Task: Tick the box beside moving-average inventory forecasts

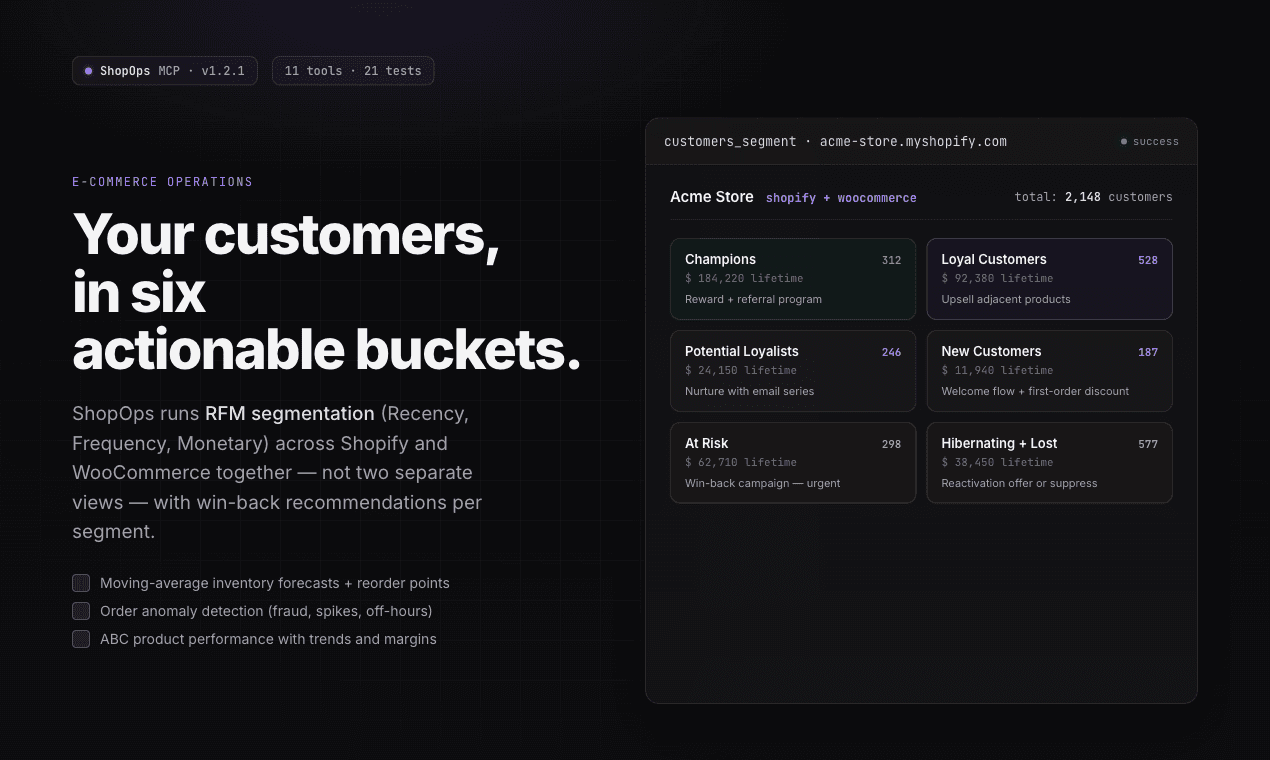Action: tap(81, 583)
